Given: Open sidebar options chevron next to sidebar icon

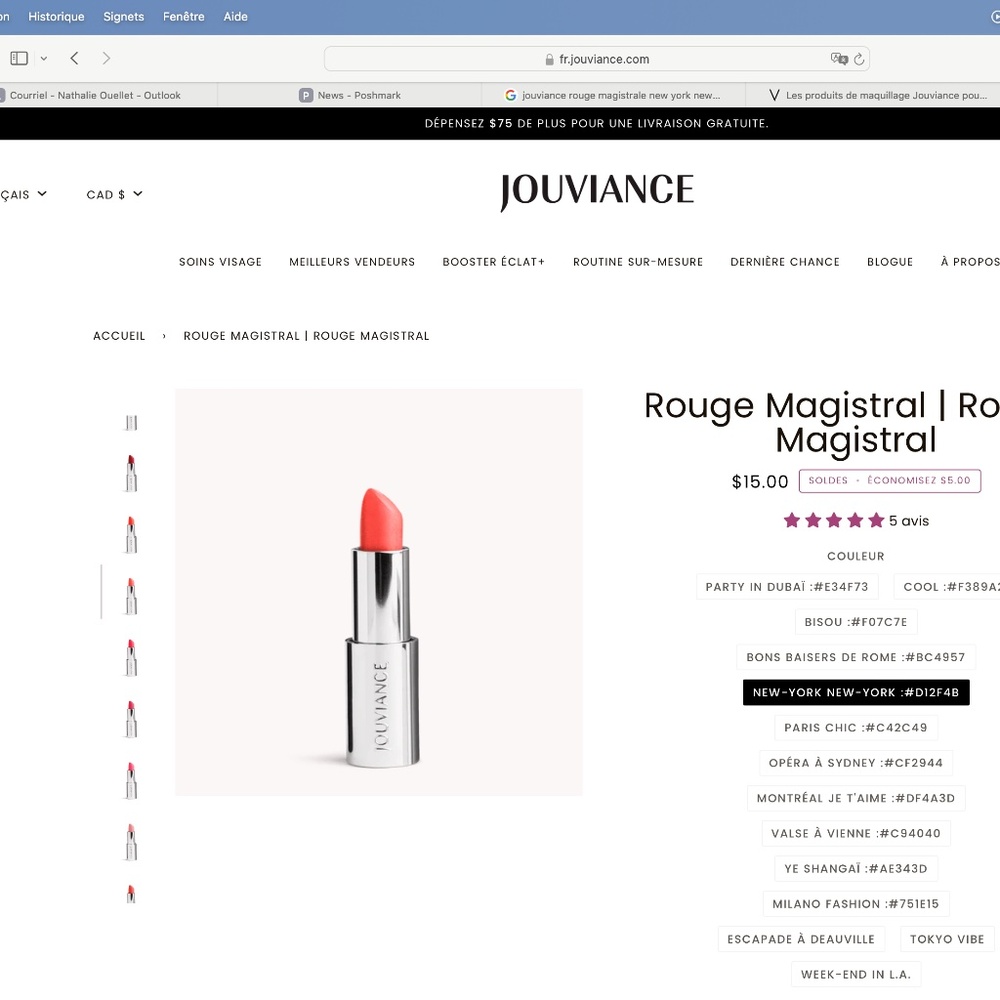Looking at the screenshot, I should [x=43, y=59].
